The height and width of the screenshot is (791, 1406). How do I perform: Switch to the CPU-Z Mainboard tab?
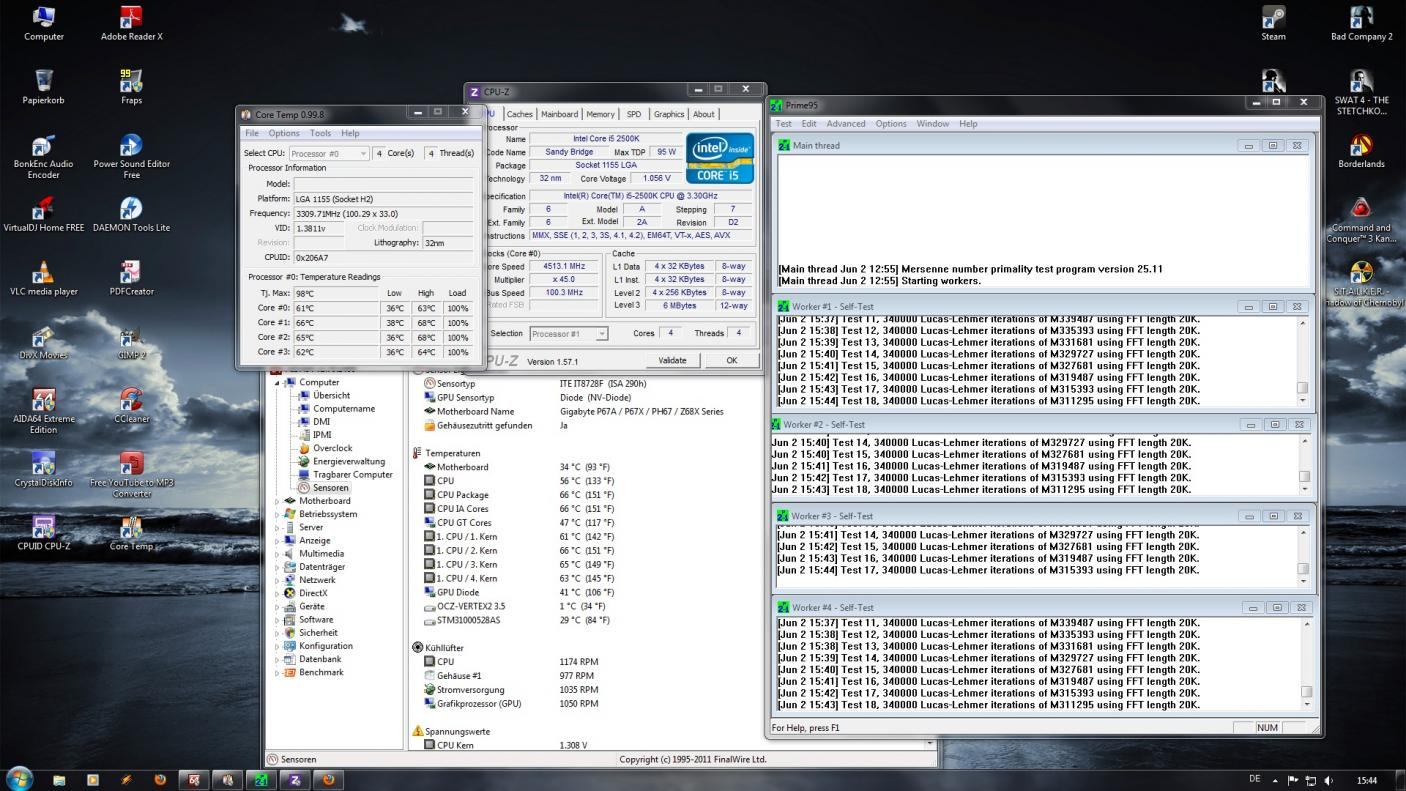point(559,114)
